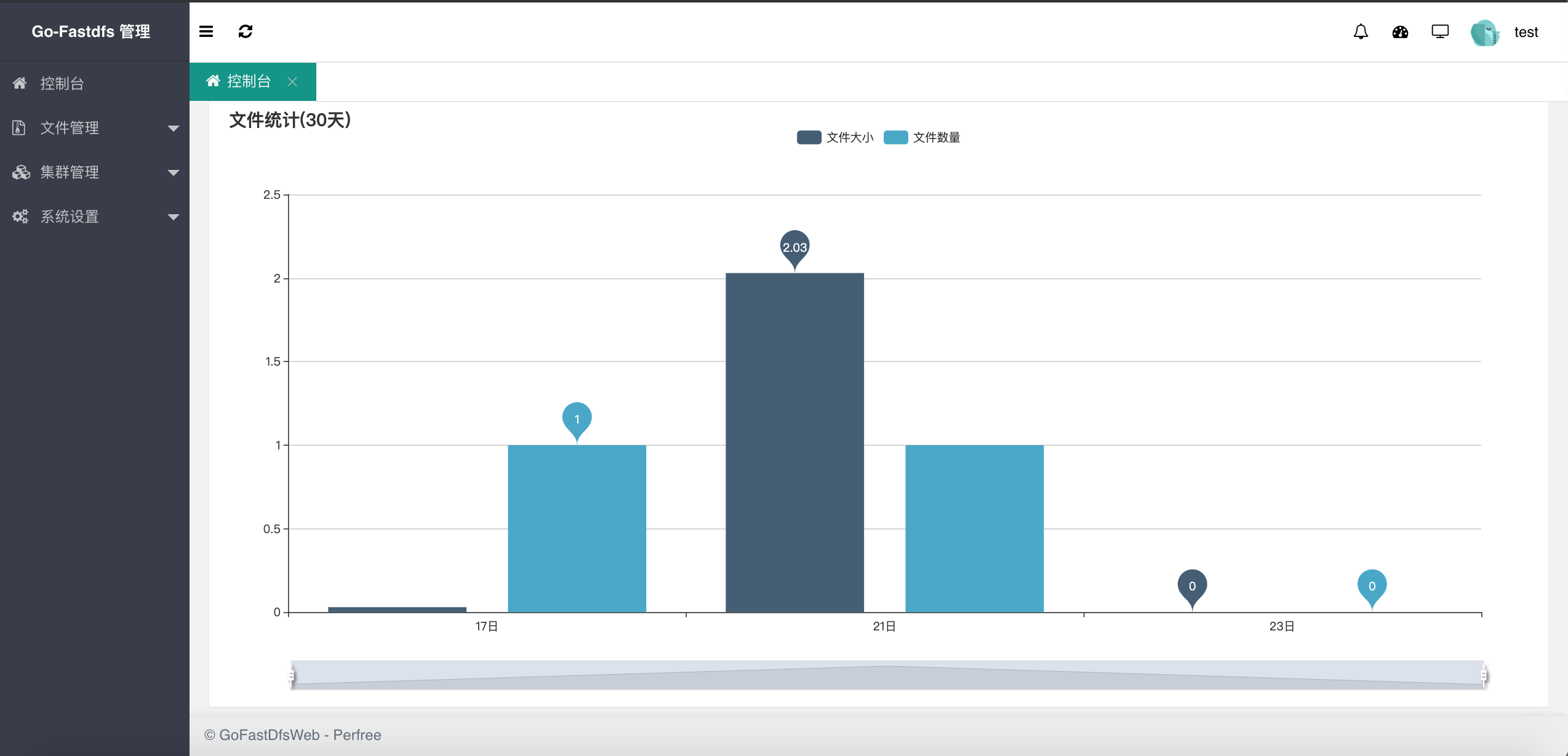
Task: Click the dashboard gauge icon in header
Action: point(1400,32)
